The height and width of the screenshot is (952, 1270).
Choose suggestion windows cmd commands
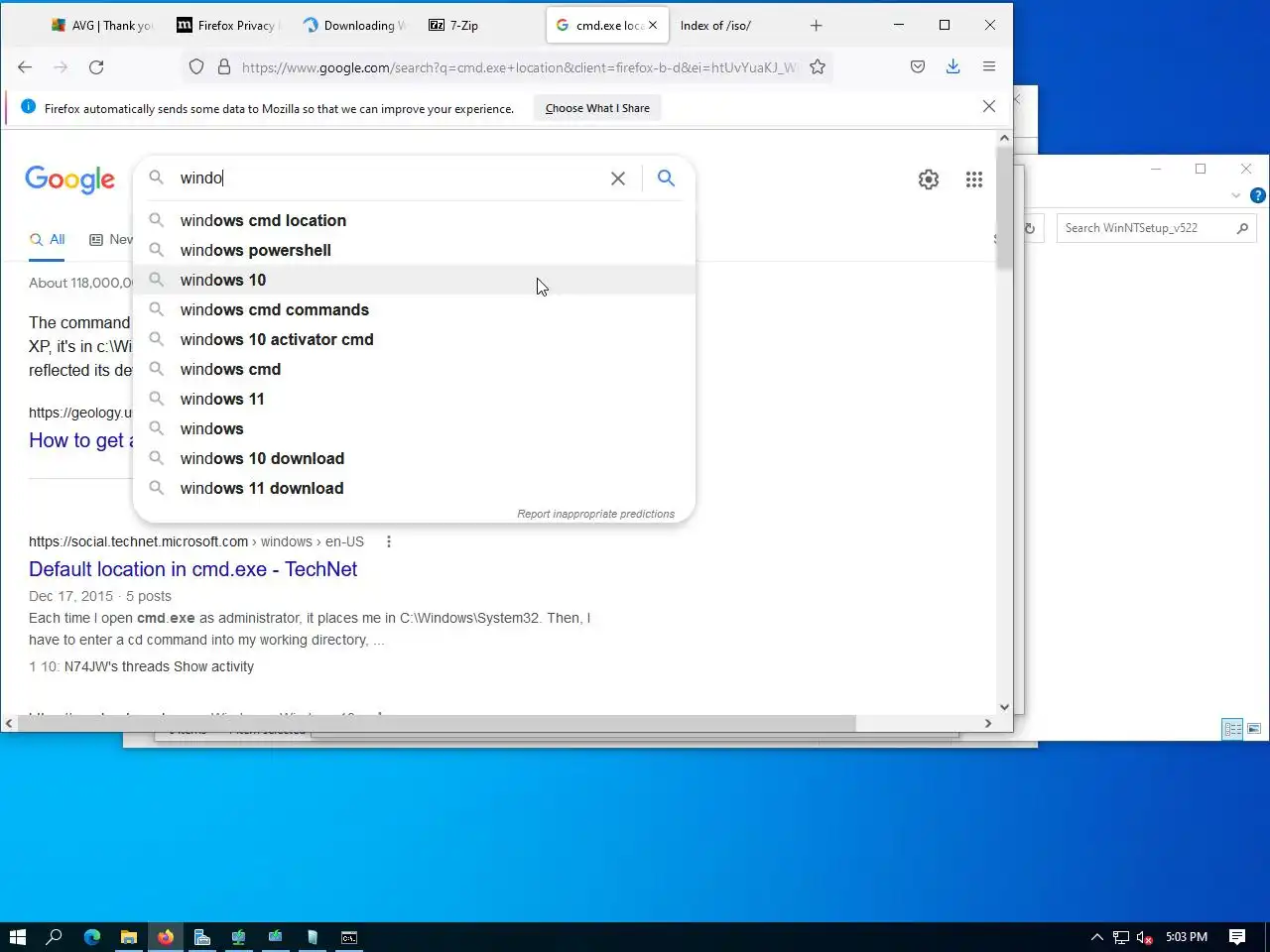tap(414, 309)
